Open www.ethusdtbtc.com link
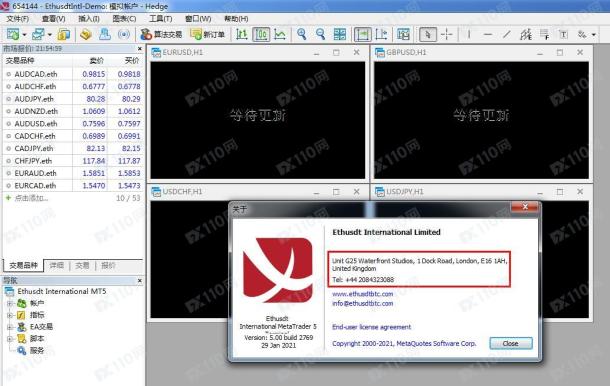This screenshot has height=386, width=610. [363, 294]
